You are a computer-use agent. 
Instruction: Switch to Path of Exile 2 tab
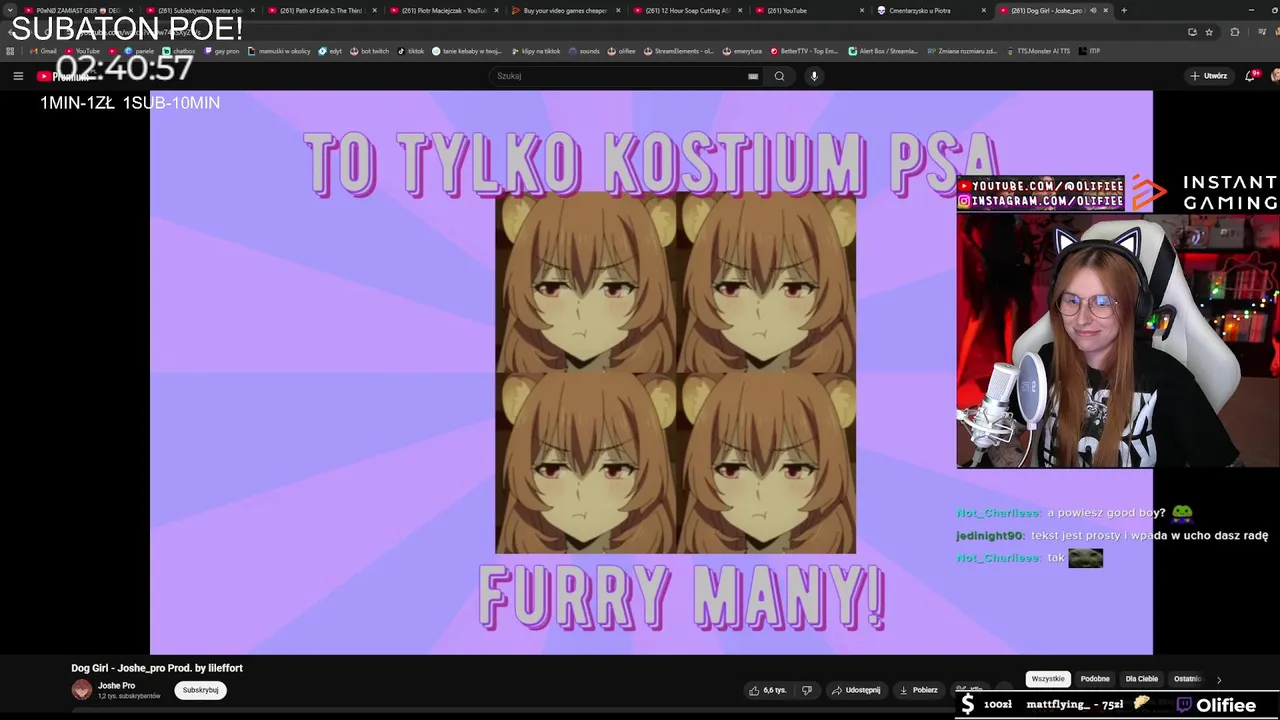click(x=320, y=11)
